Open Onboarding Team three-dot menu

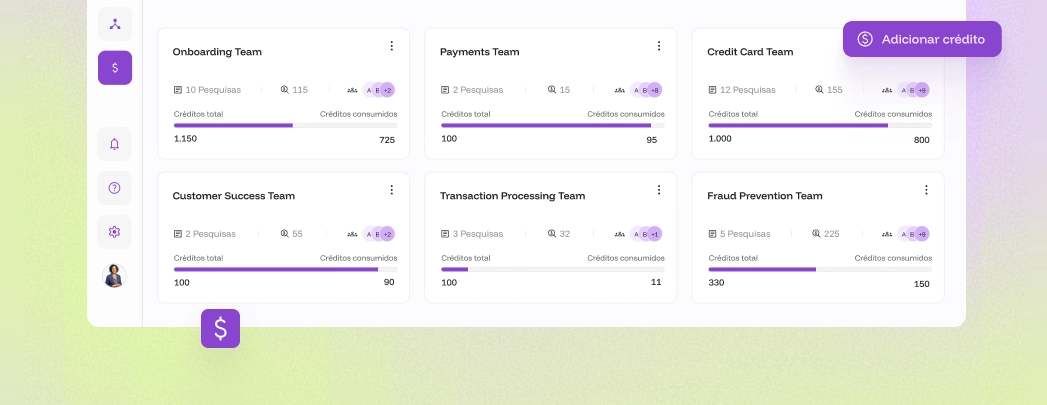pos(392,46)
